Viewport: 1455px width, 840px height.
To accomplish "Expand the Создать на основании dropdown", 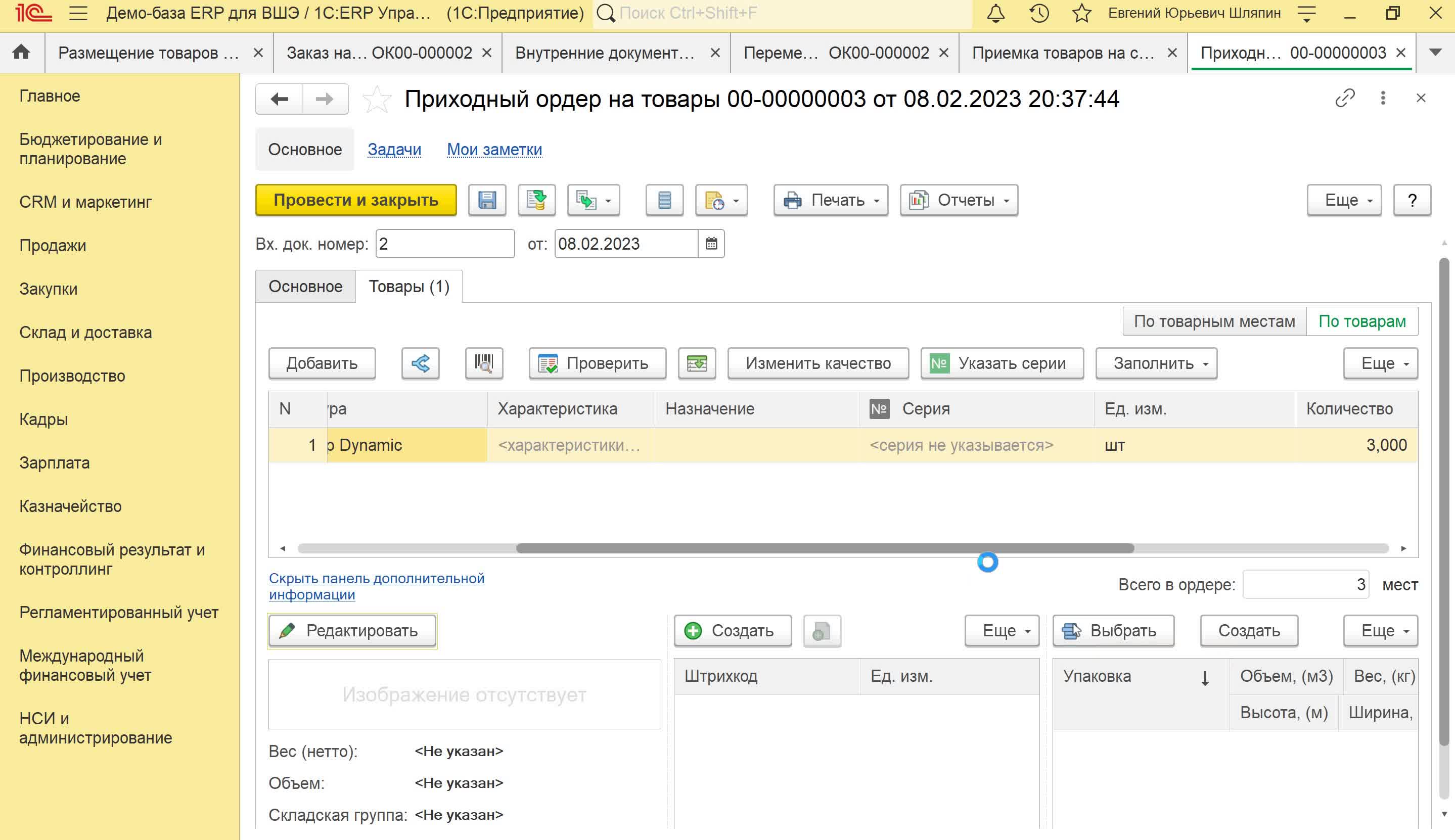I will (x=594, y=200).
